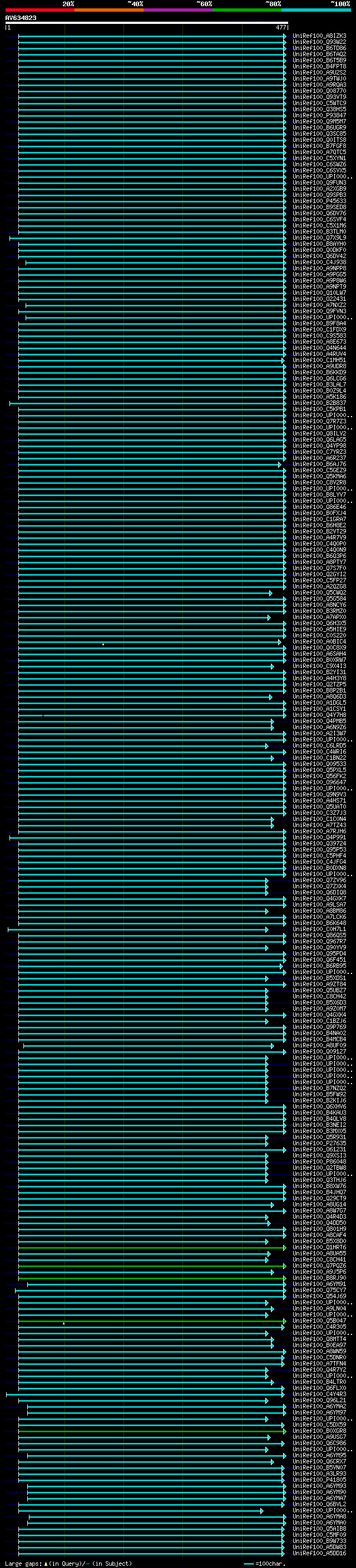The width and height of the screenshot is (356, 1568).
Task: Select hit UniRef100_A7QTC5
Action: 319,152
